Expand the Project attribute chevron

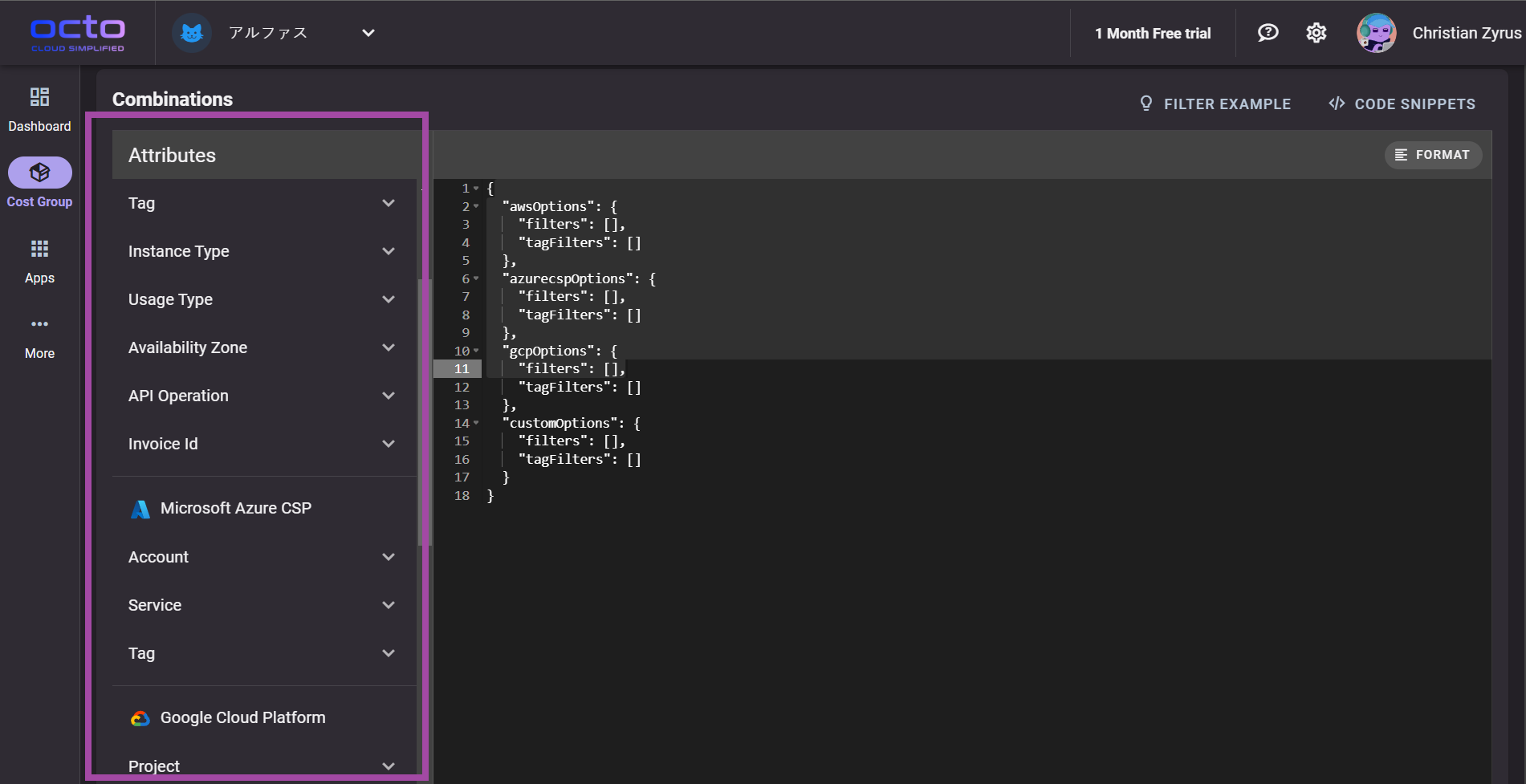pyautogui.click(x=389, y=766)
